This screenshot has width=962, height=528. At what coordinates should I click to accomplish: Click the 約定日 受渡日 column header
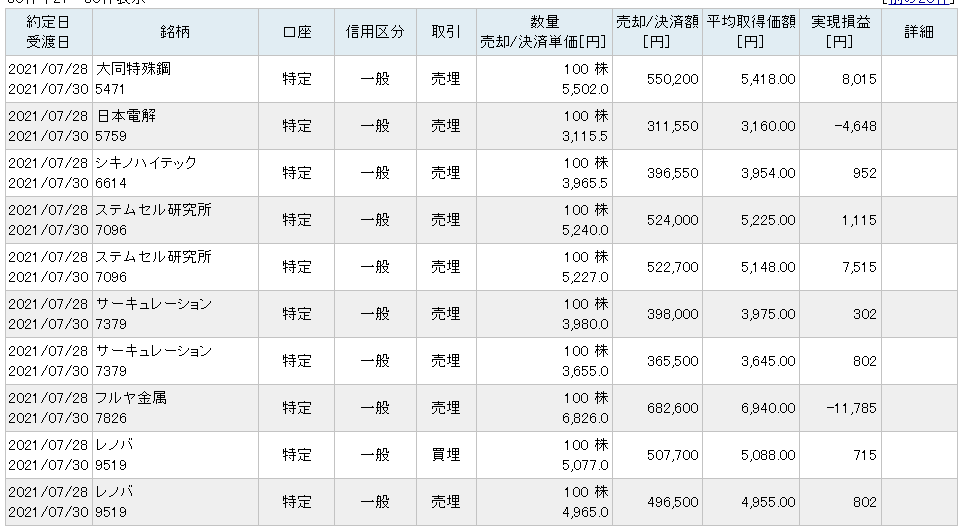48,32
